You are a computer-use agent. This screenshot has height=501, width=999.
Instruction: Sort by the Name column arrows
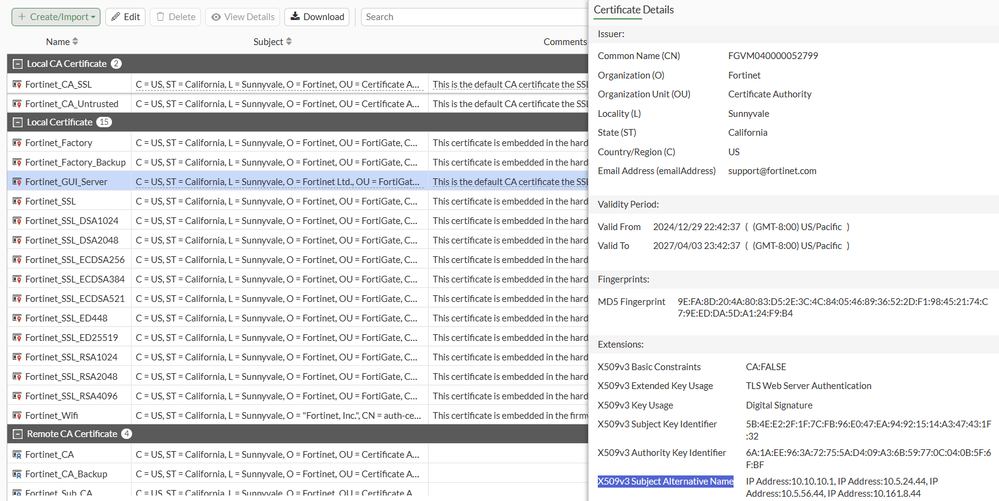pos(75,41)
